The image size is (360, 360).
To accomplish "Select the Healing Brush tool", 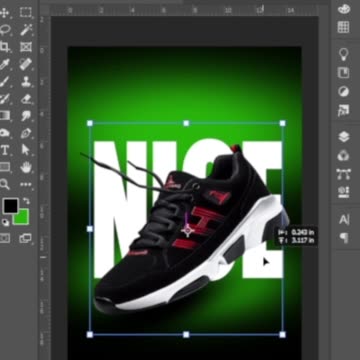I will tap(26, 64).
